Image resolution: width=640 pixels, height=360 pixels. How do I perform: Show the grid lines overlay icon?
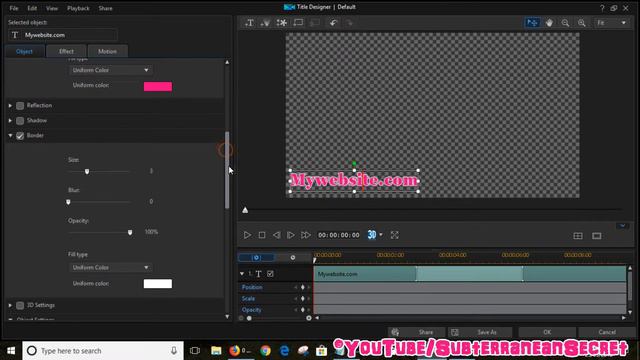[578, 236]
